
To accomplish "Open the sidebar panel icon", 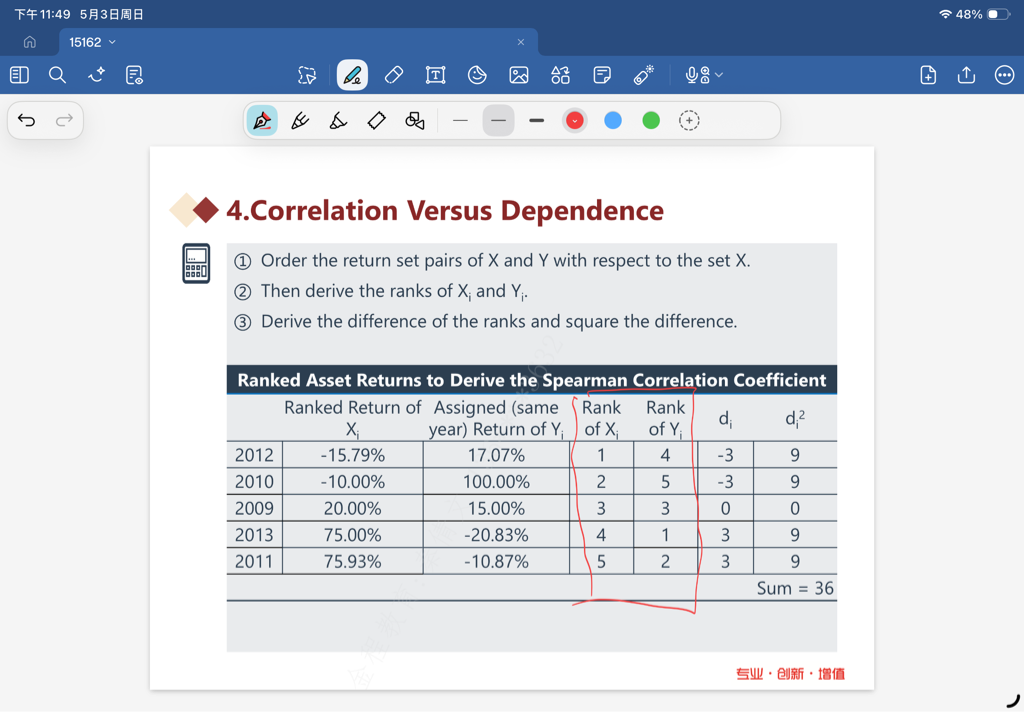I will click(x=20, y=75).
